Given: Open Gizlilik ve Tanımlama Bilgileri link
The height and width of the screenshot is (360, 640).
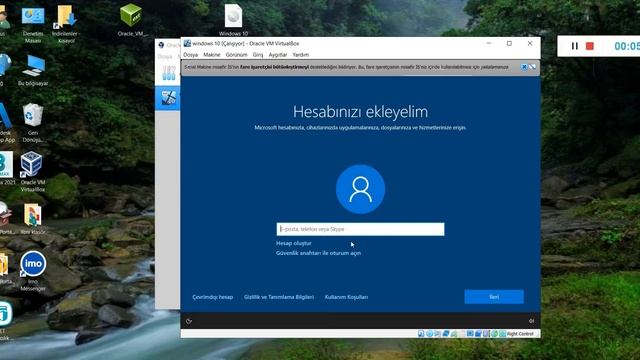Looking at the screenshot, I should tap(279, 297).
